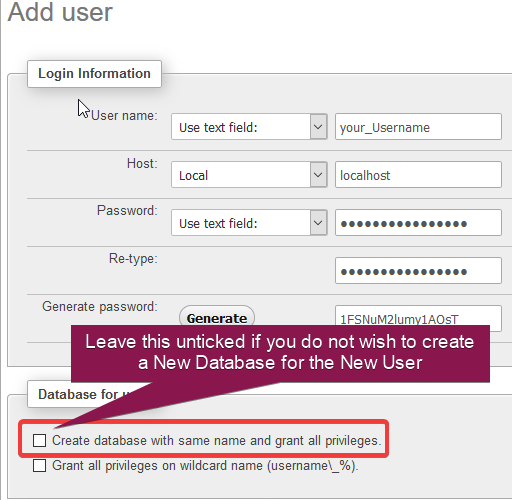Click the Login Information legend label
The width and height of the screenshot is (512, 500).
(x=94, y=74)
